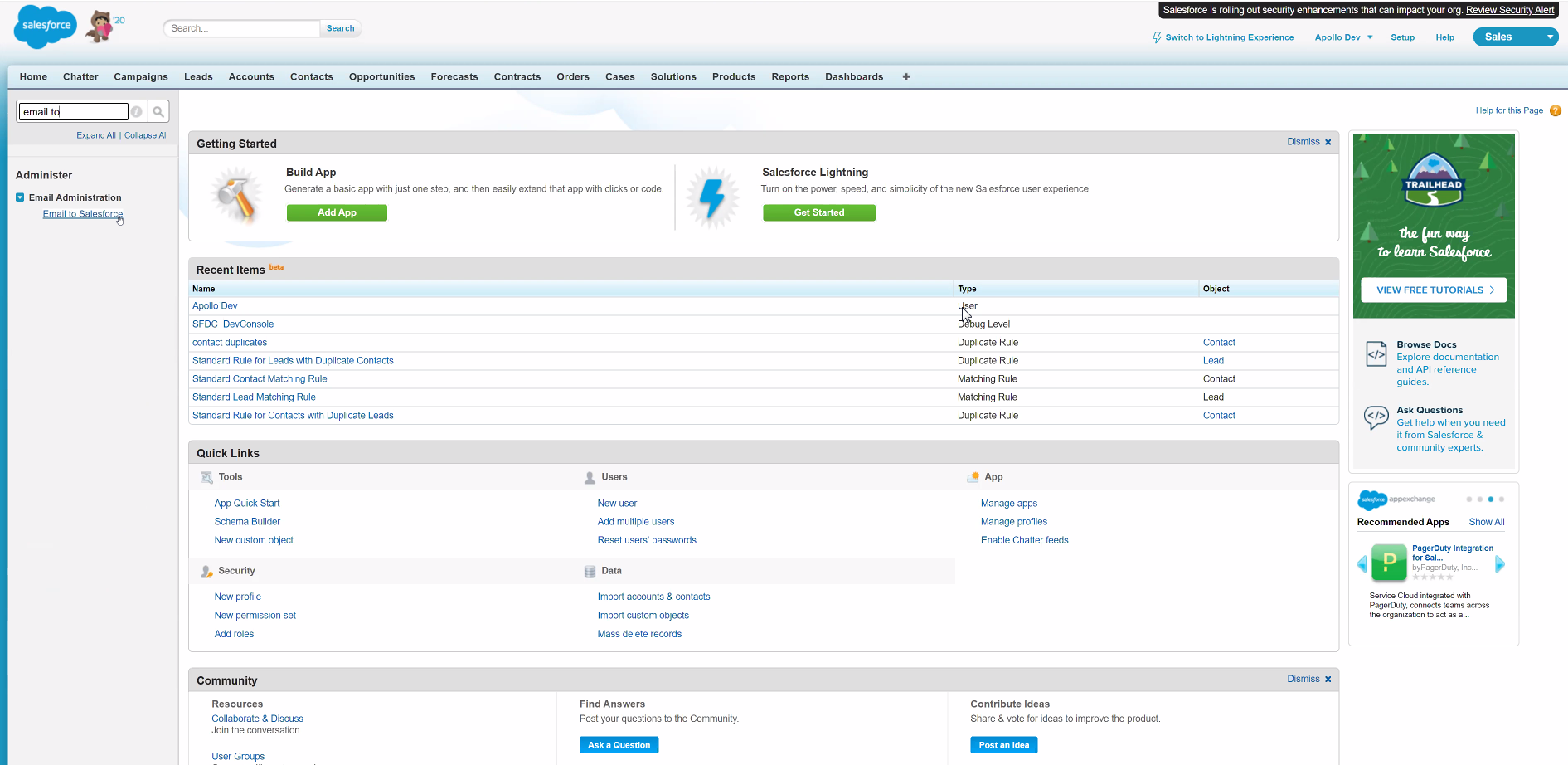The width and height of the screenshot is (1568, 765).
Task: Click the Salesforce cloud logo
Action: tap(46, 27)
